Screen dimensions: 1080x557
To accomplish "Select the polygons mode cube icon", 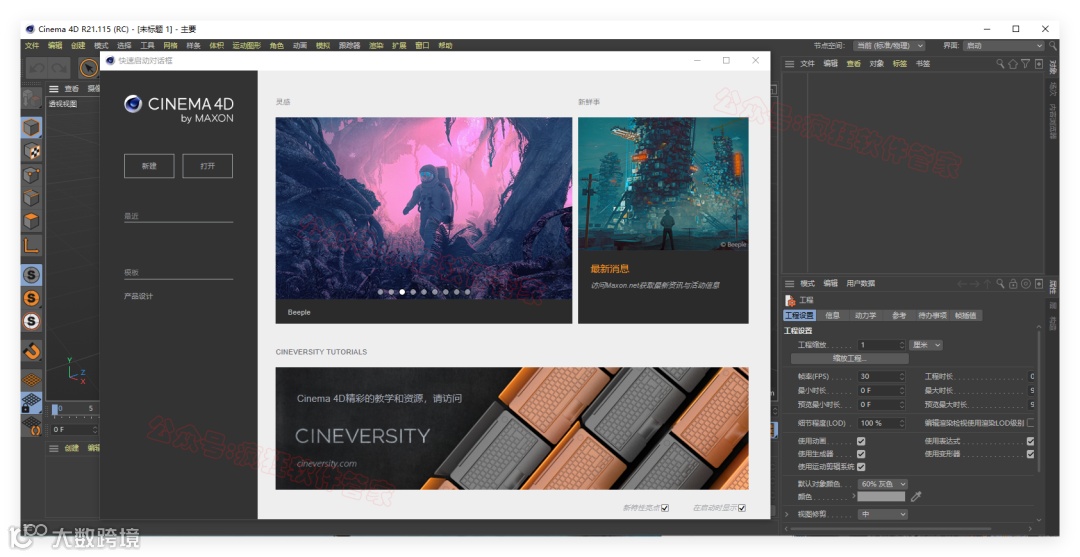I will pos(32,222).
